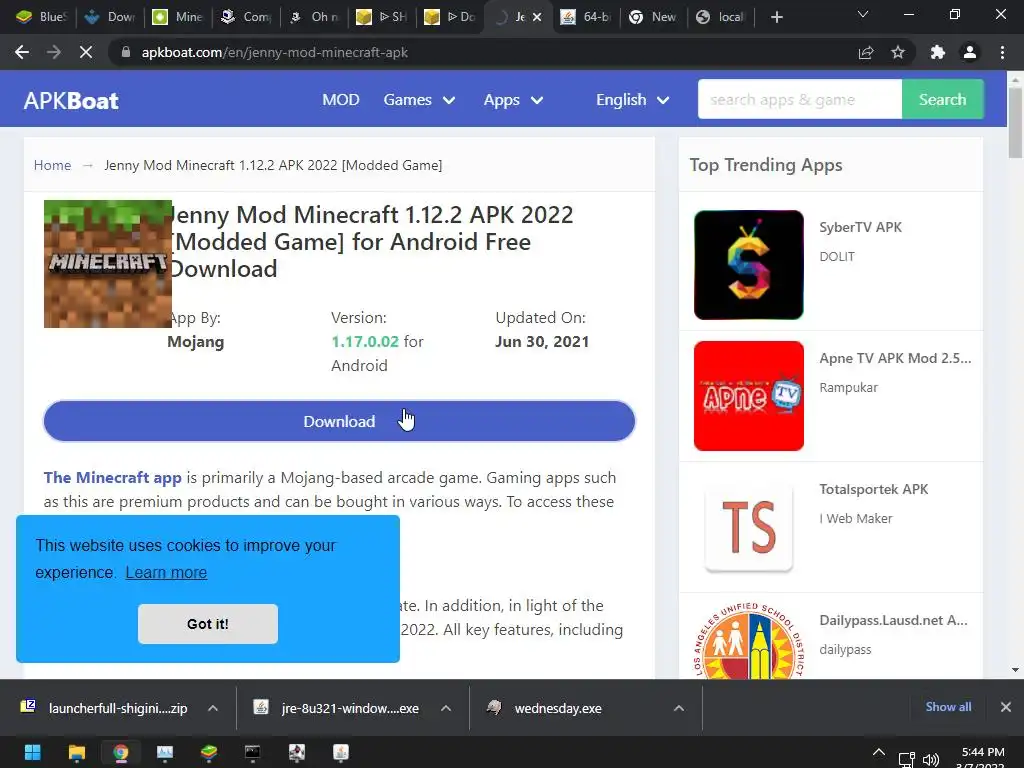View site info via the lock icon

point(126,52)
